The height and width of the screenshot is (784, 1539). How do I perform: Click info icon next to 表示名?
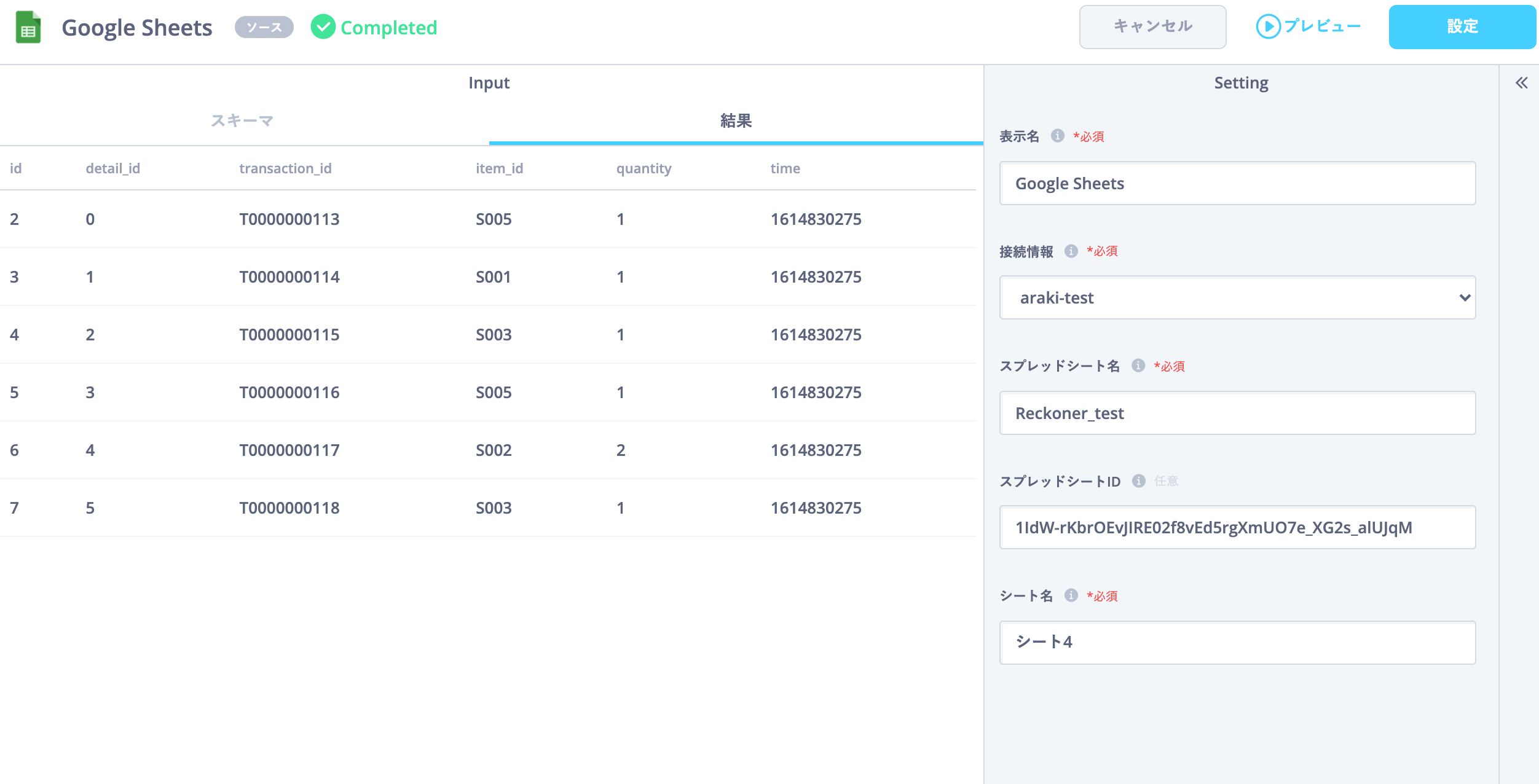click(1057, 136)
